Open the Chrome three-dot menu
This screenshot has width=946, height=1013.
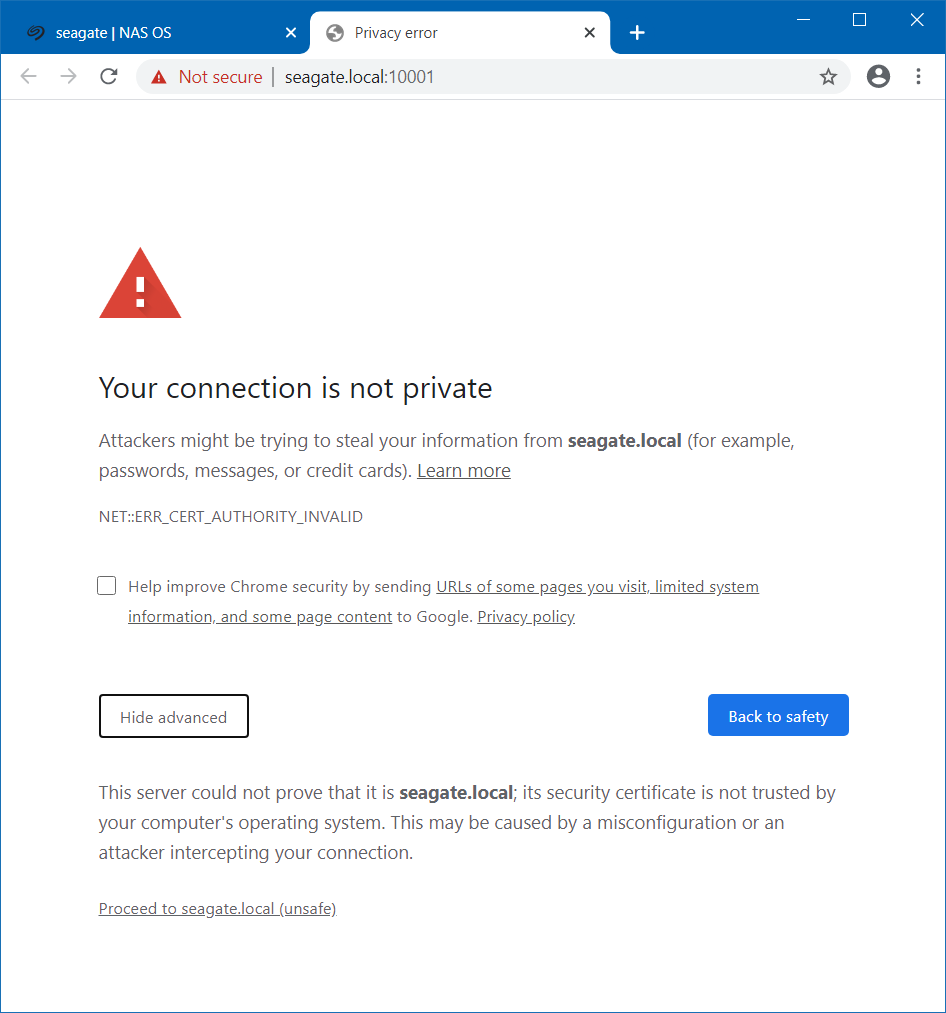pyautogui.click(x=918, y=76)
